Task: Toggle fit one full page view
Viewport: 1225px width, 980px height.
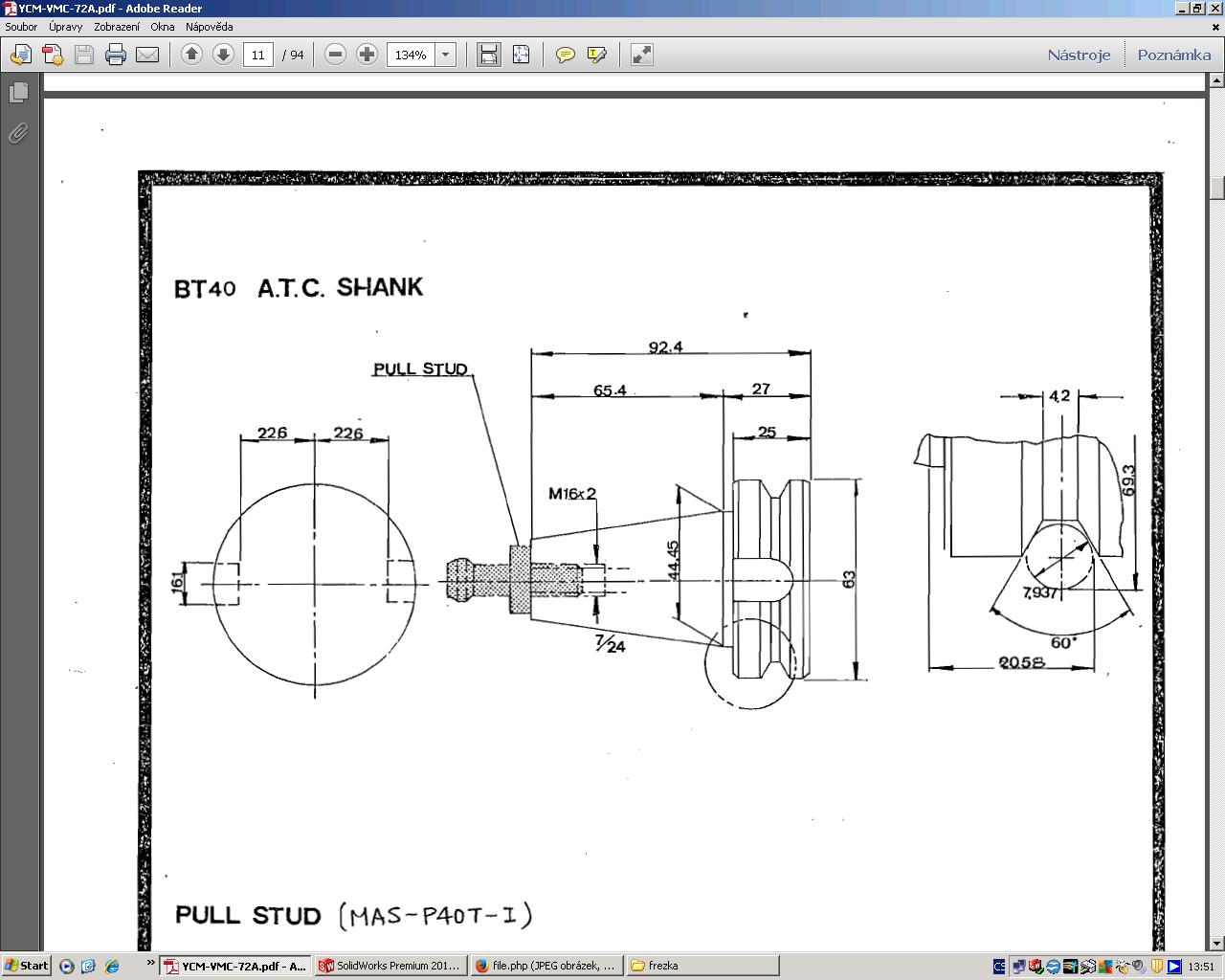Action: click(521, 55)
